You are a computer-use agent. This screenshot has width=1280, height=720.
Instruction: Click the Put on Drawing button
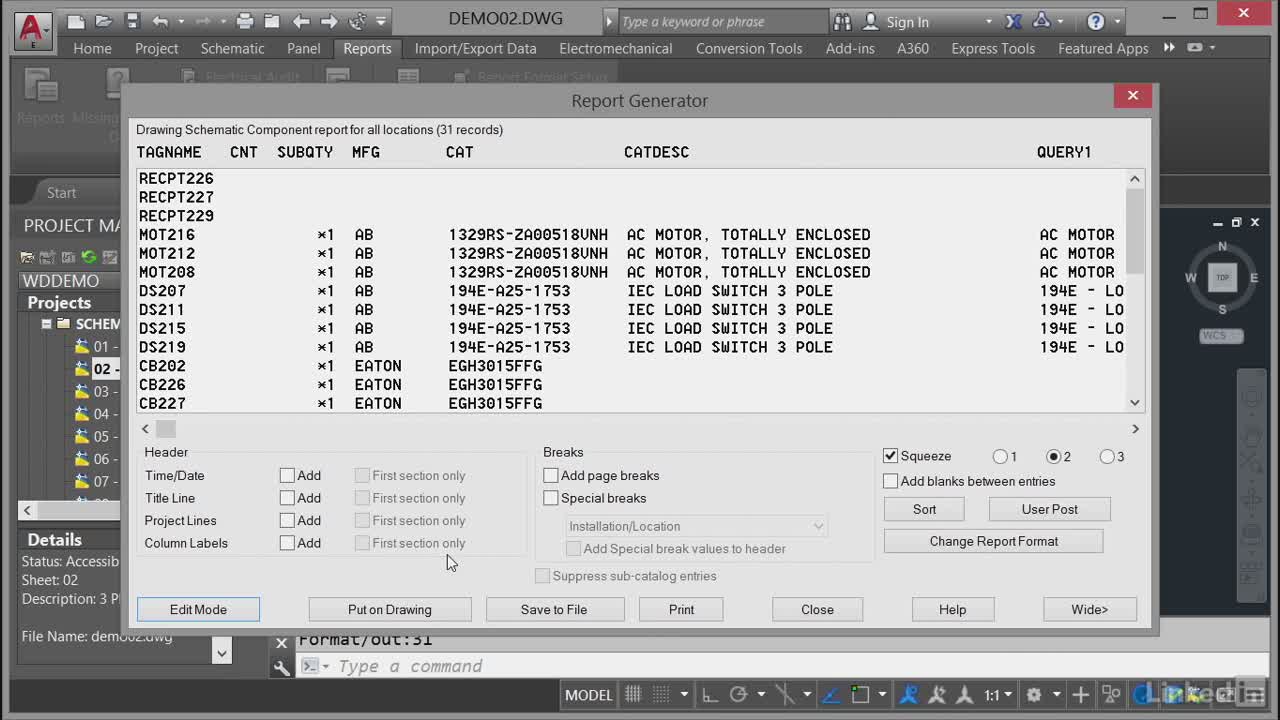coord(390,609)
